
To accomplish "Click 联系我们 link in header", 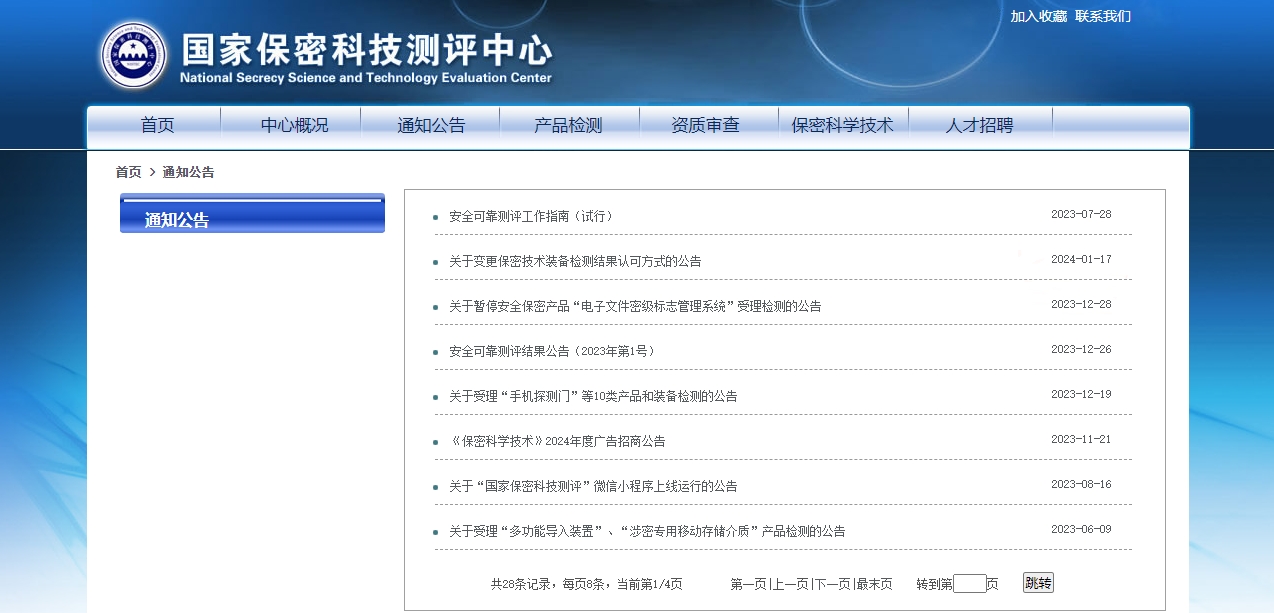I will point(1102,16).
